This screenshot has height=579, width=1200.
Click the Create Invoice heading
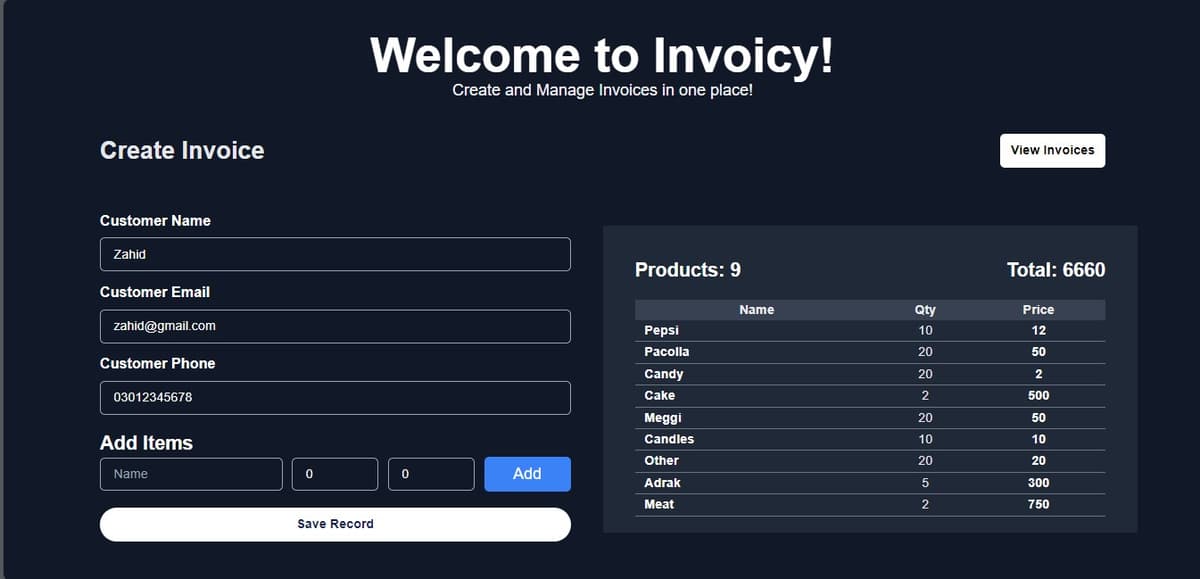[182, 151]
